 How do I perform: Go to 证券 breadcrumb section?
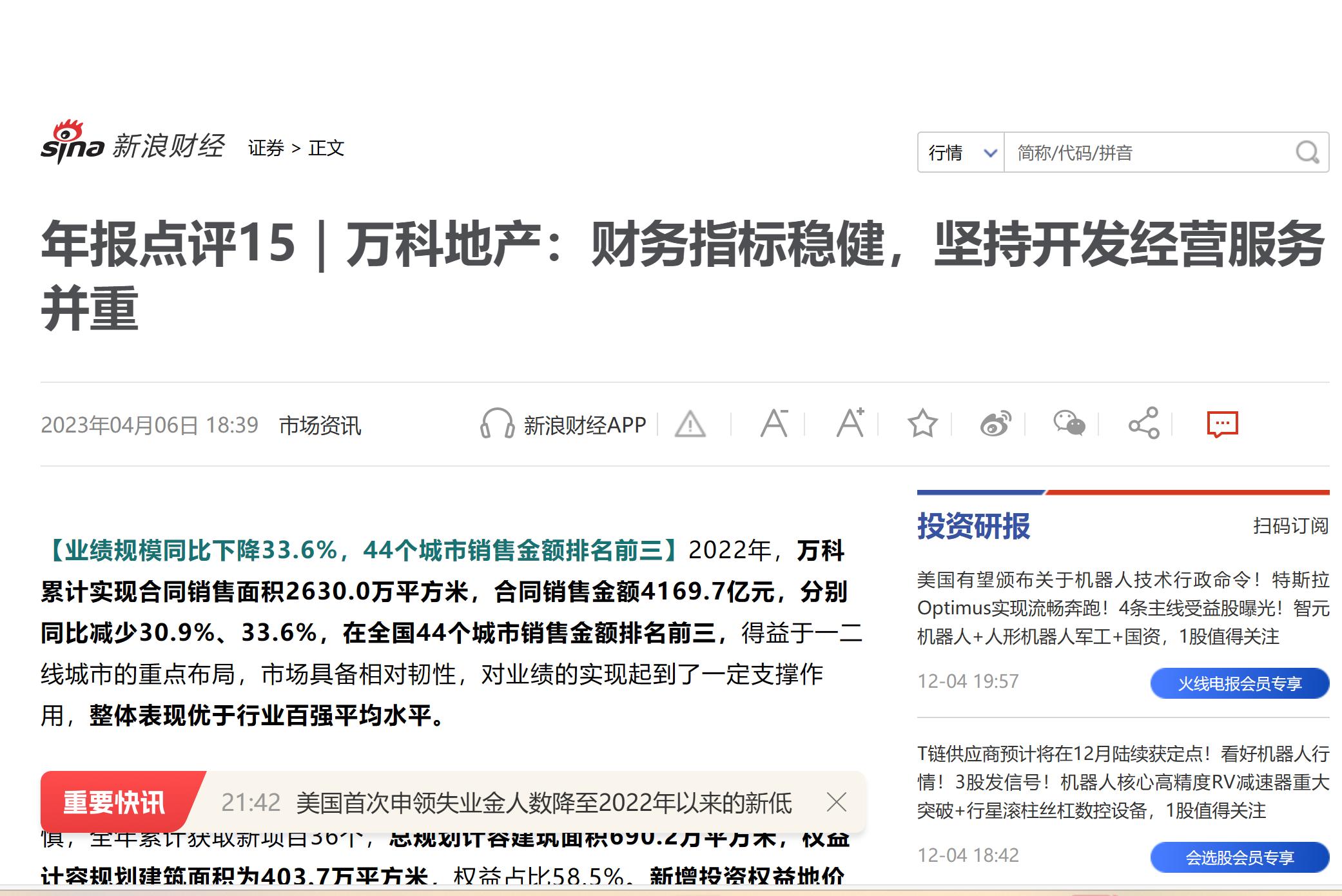pyautogui.click(x=266, y=148)
